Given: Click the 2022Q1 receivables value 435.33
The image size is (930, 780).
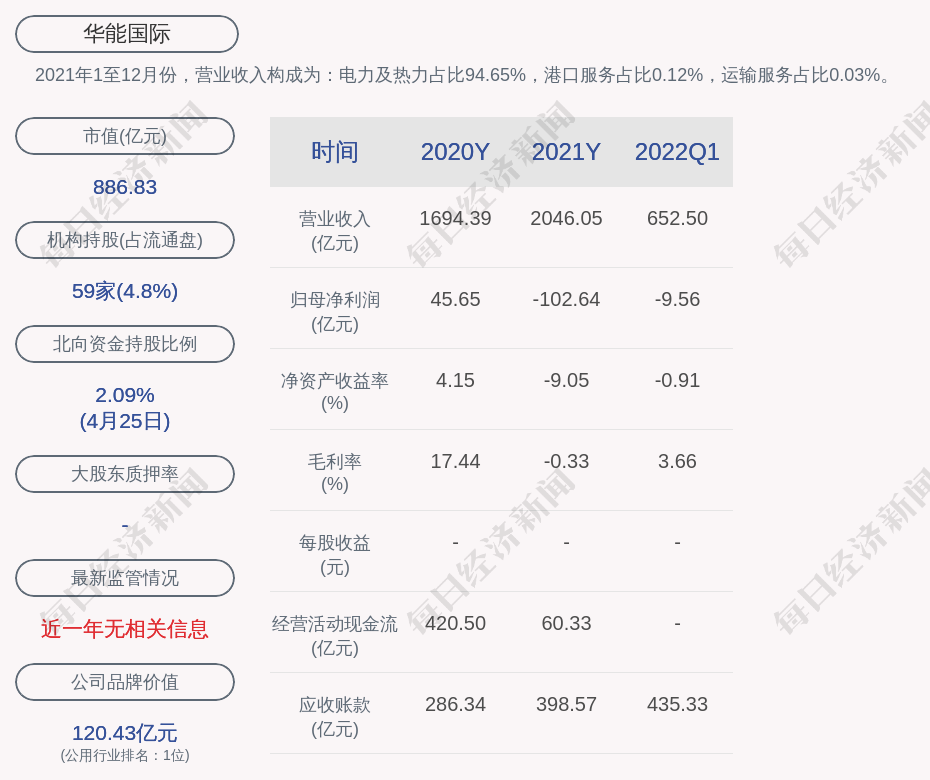Looking at the screenshot, I should coord(677,704).
